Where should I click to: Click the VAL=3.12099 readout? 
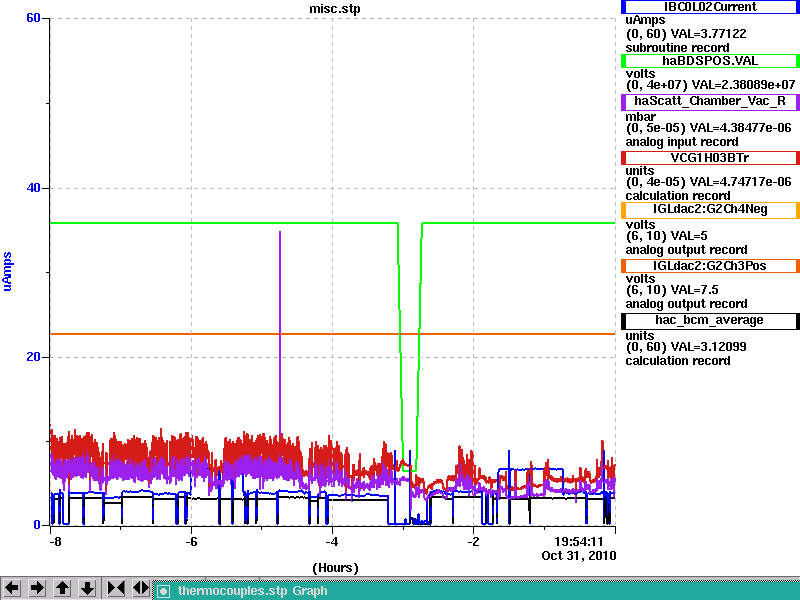tap(708, 347)
